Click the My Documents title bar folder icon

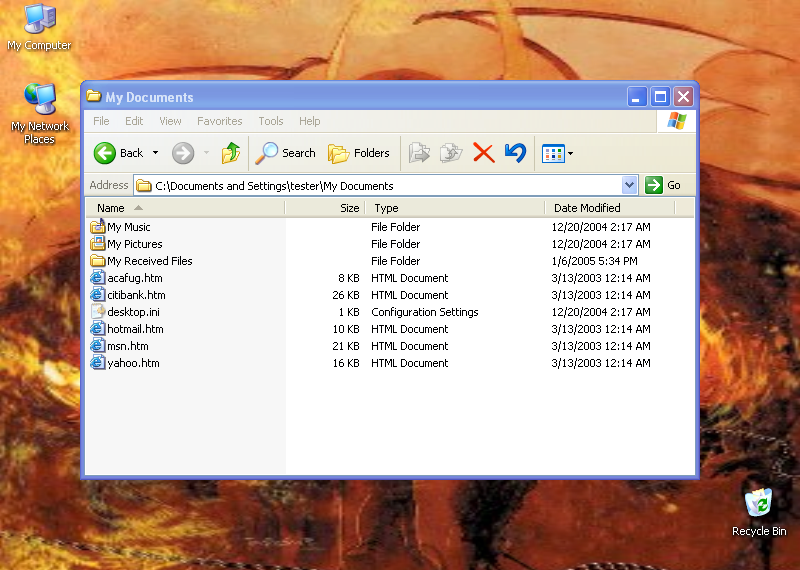[93, 96]
